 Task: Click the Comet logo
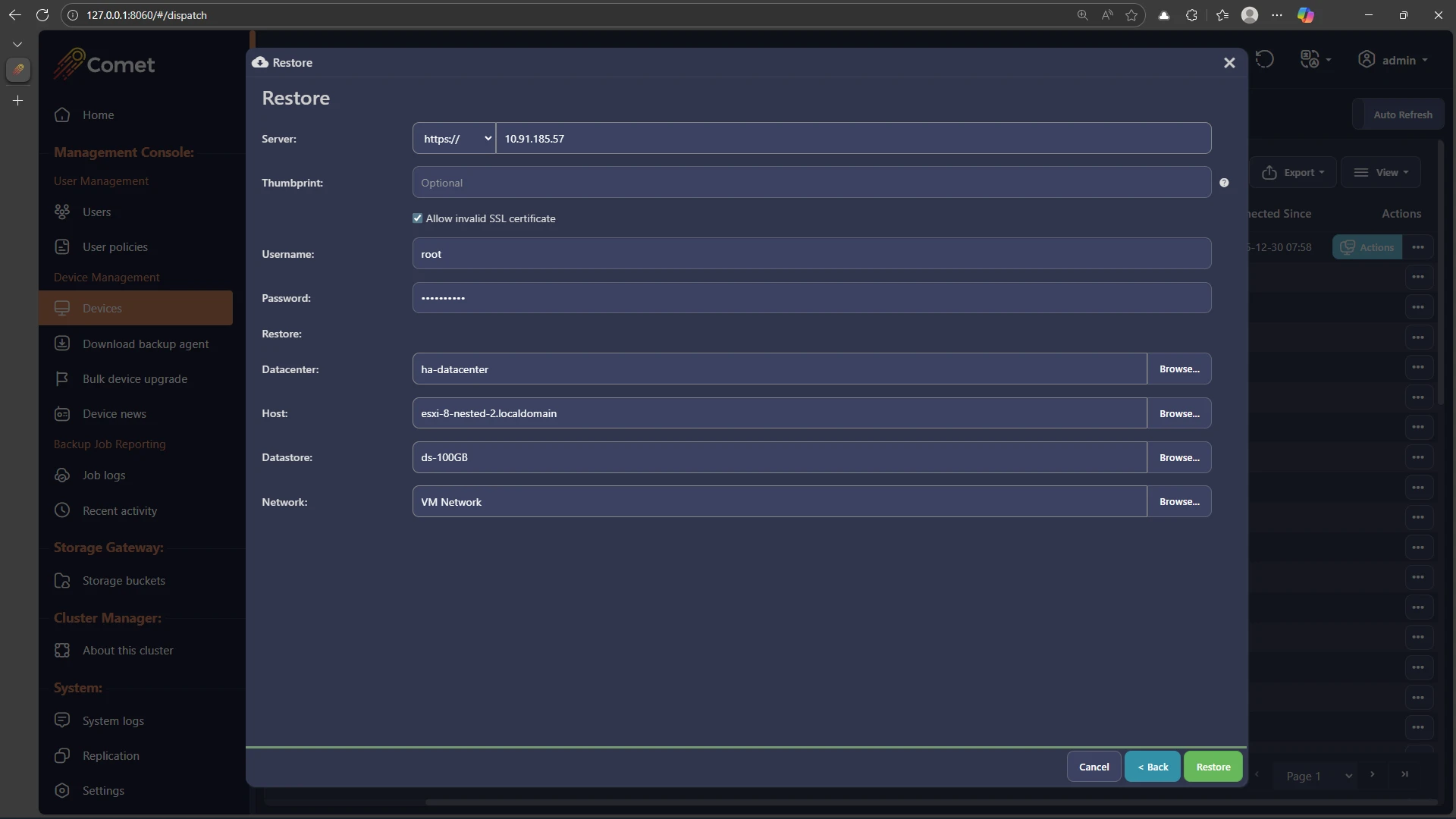coord(105,64)
